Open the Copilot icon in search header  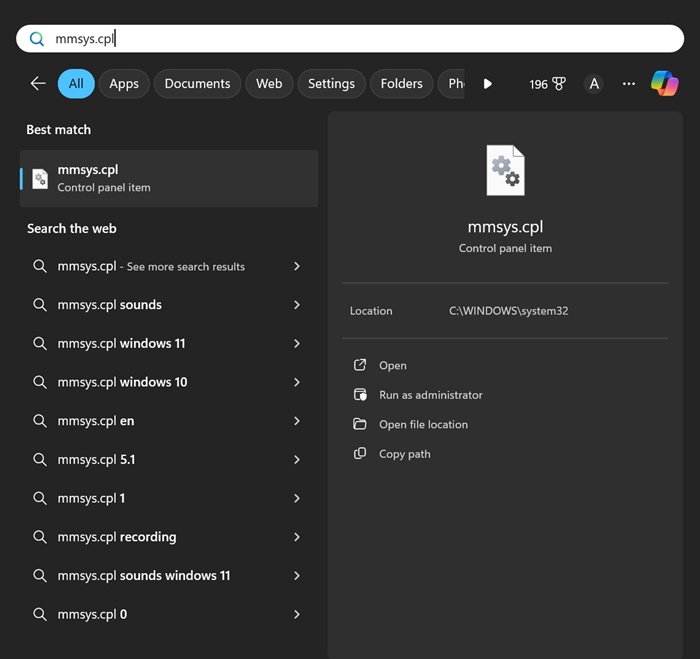664,84
